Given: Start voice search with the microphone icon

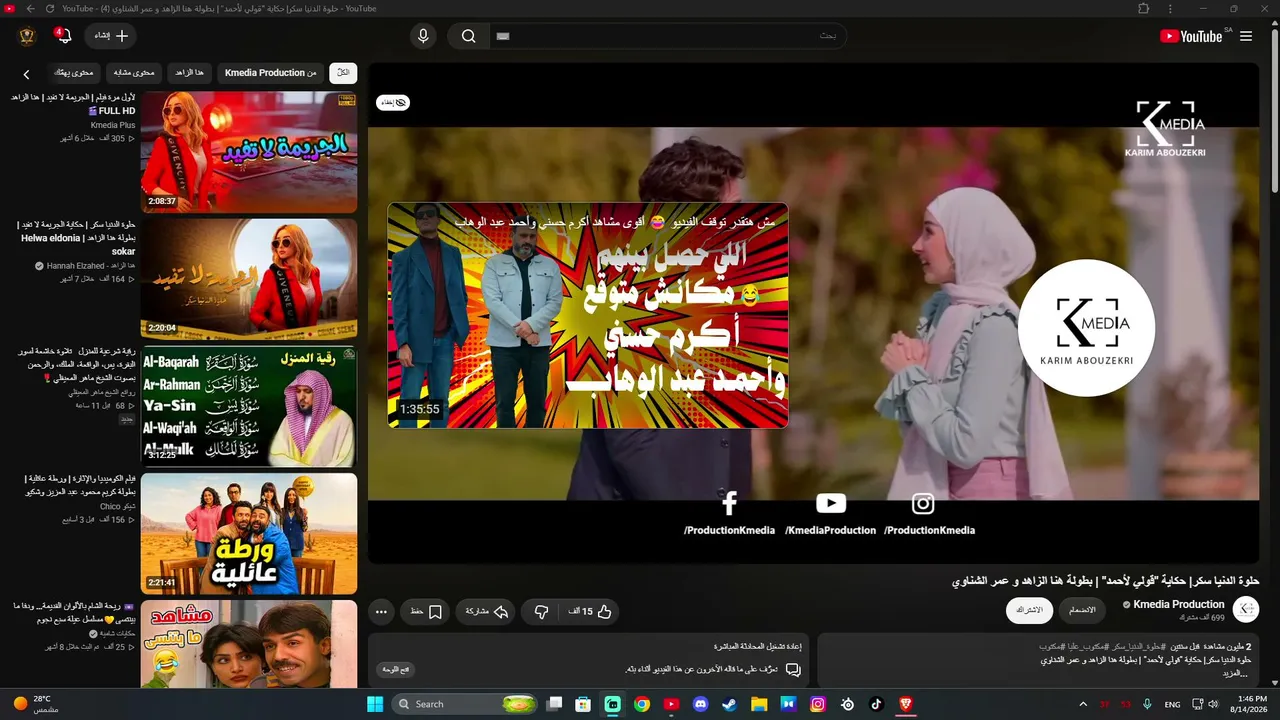Looking at the screenshot, I should (x=423, y=36).
